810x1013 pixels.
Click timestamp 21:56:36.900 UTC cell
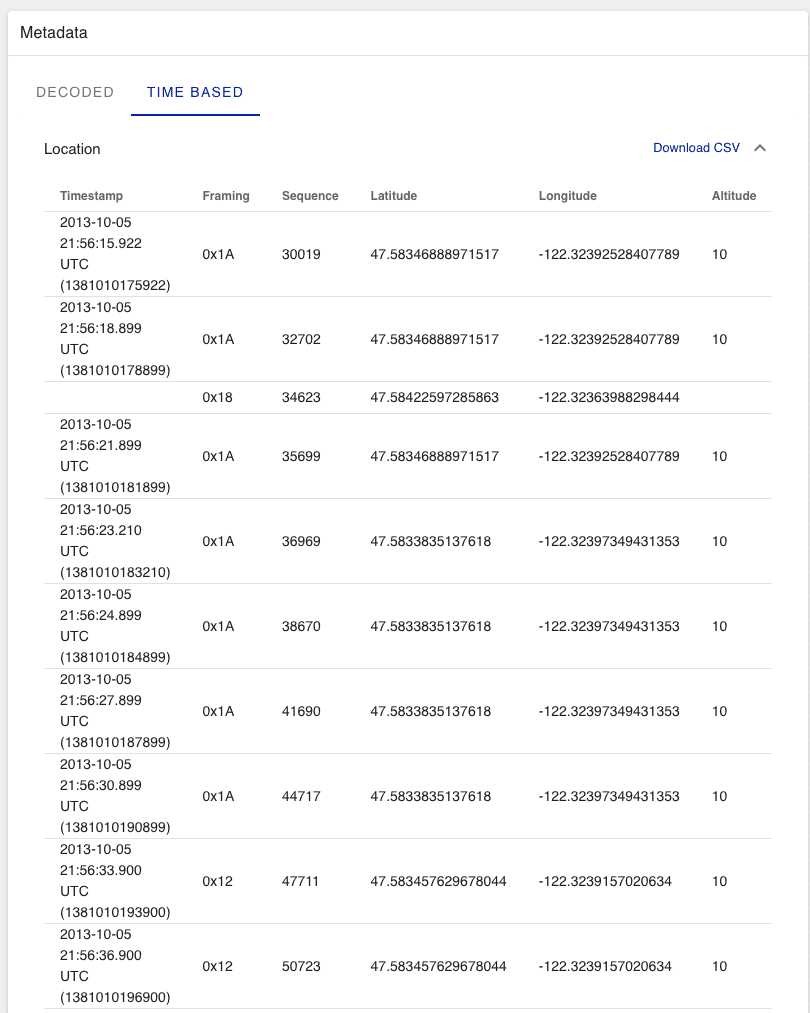(115, 966)
